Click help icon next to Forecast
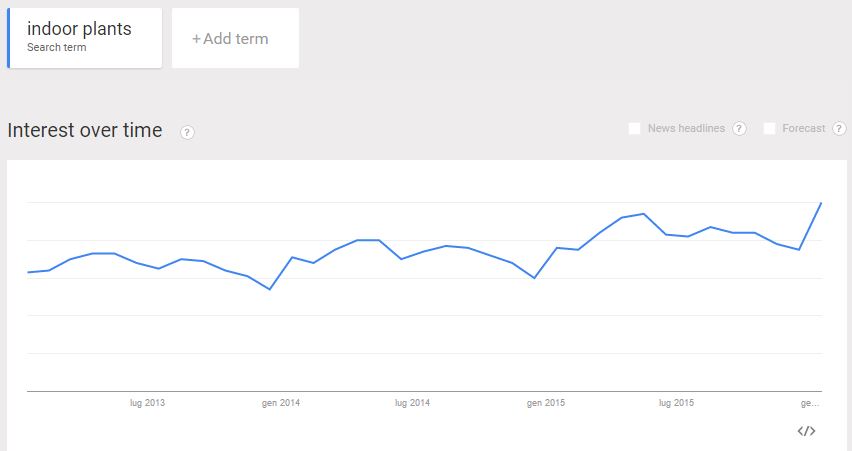The height and width of the screenshot is (451, 852). tap(839, 129)
